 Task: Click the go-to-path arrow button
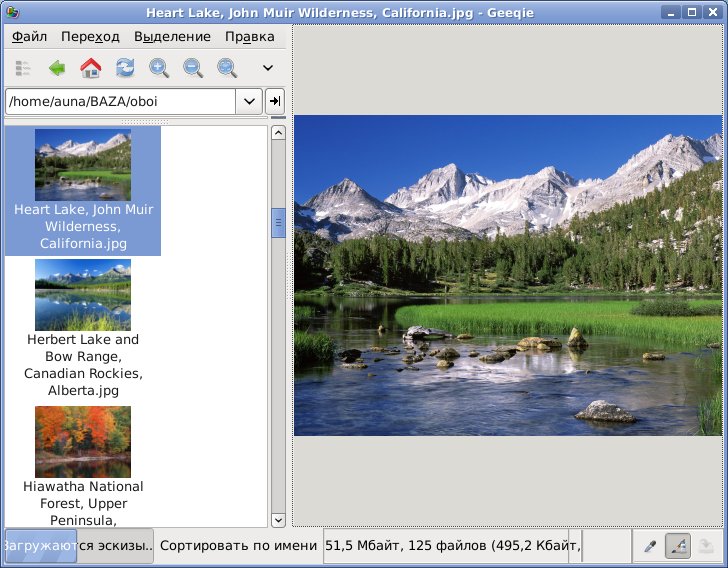pyautogui.click(x=275, y=101)
